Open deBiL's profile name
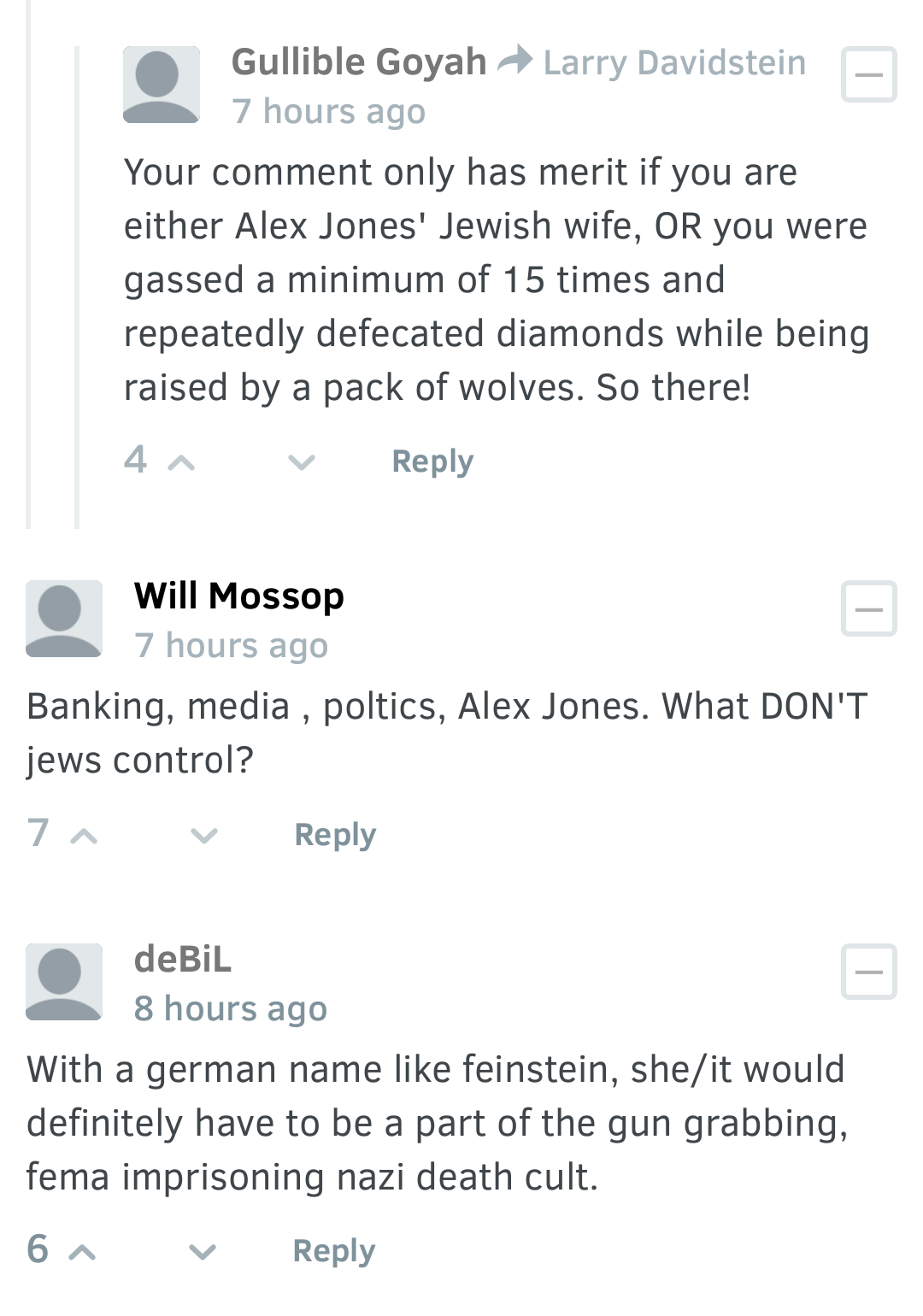 pos(183,959)
